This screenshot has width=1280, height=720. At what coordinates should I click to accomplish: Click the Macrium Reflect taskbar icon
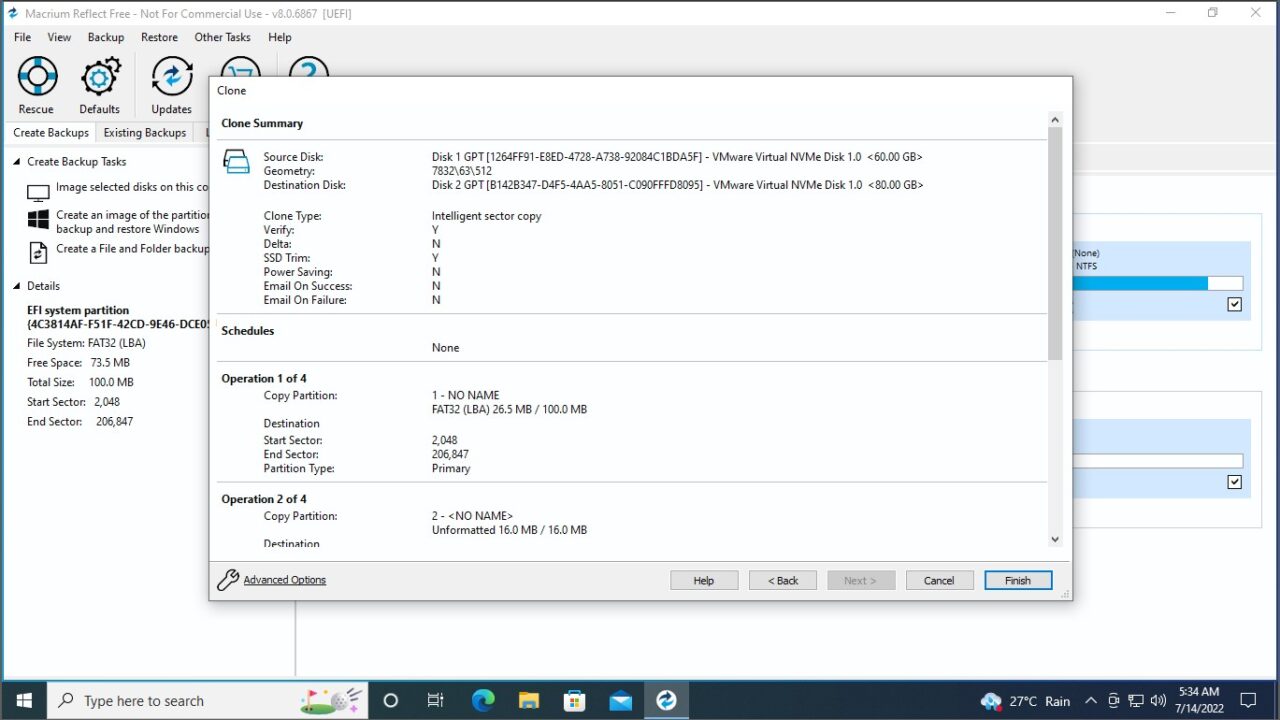(x=666, y=700)
